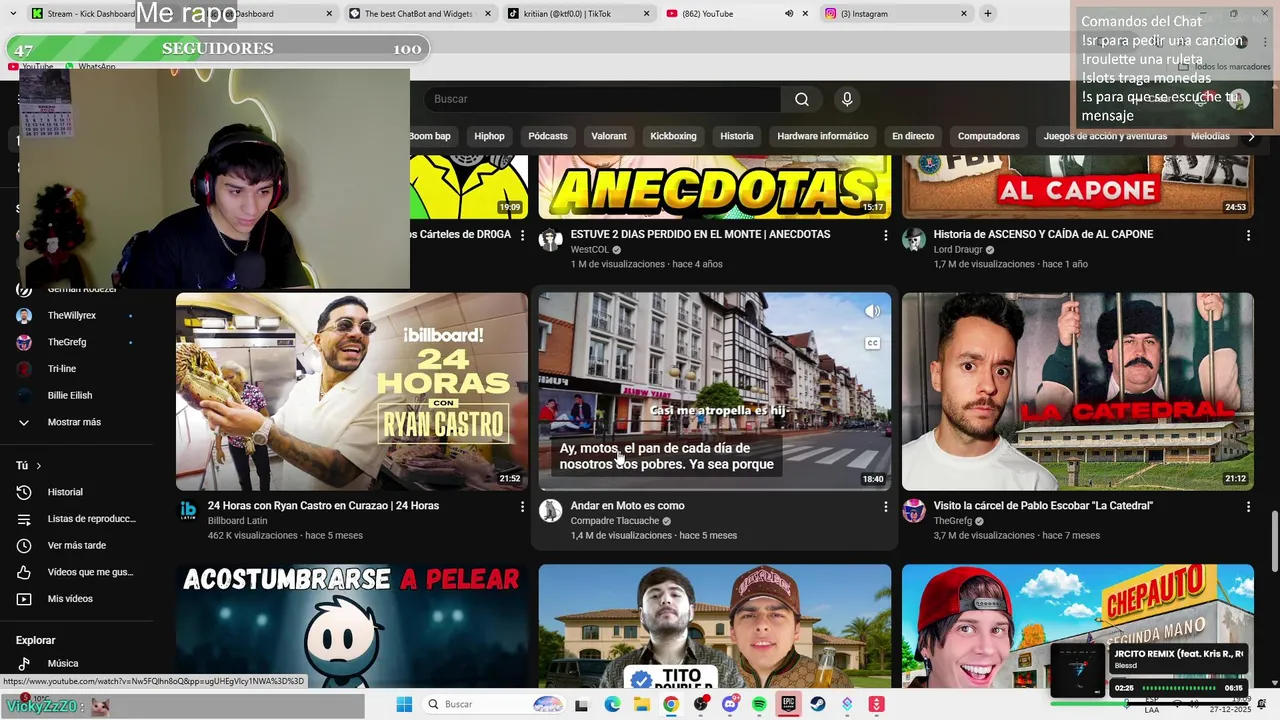
Task: Toggle subtitles CC on the video preview
Action: point(872,343)
